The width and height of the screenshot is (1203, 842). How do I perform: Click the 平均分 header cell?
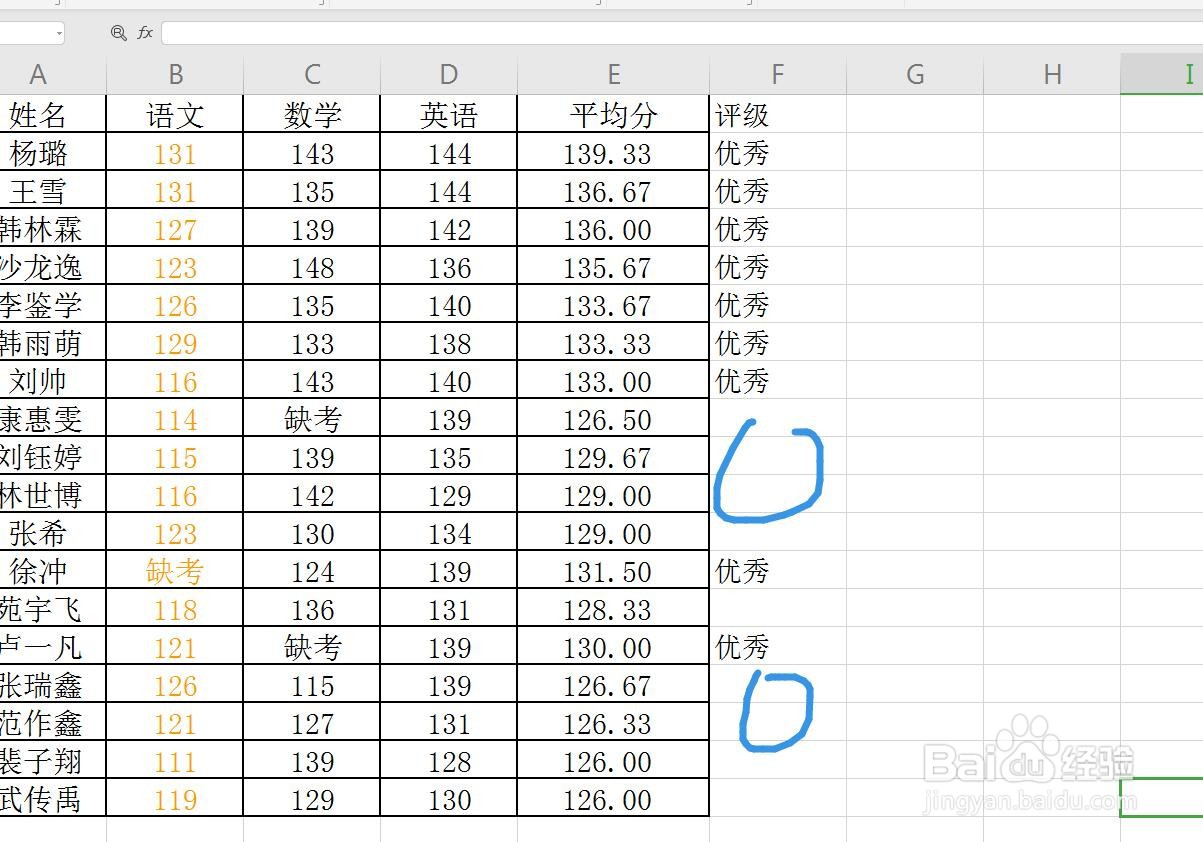pos(613,114)
